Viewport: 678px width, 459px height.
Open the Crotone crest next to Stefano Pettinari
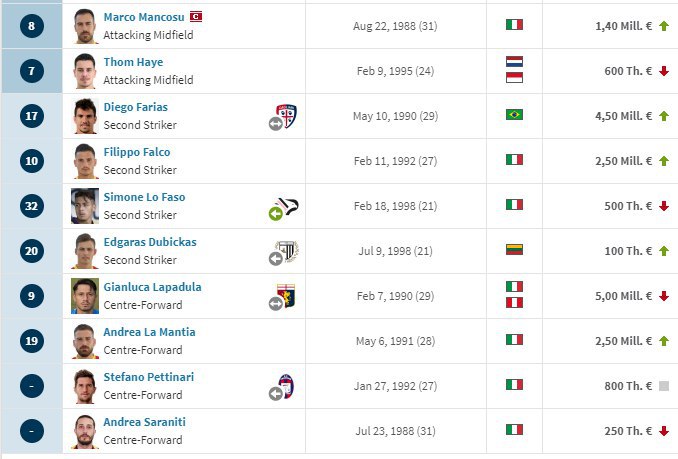point(286,386)
